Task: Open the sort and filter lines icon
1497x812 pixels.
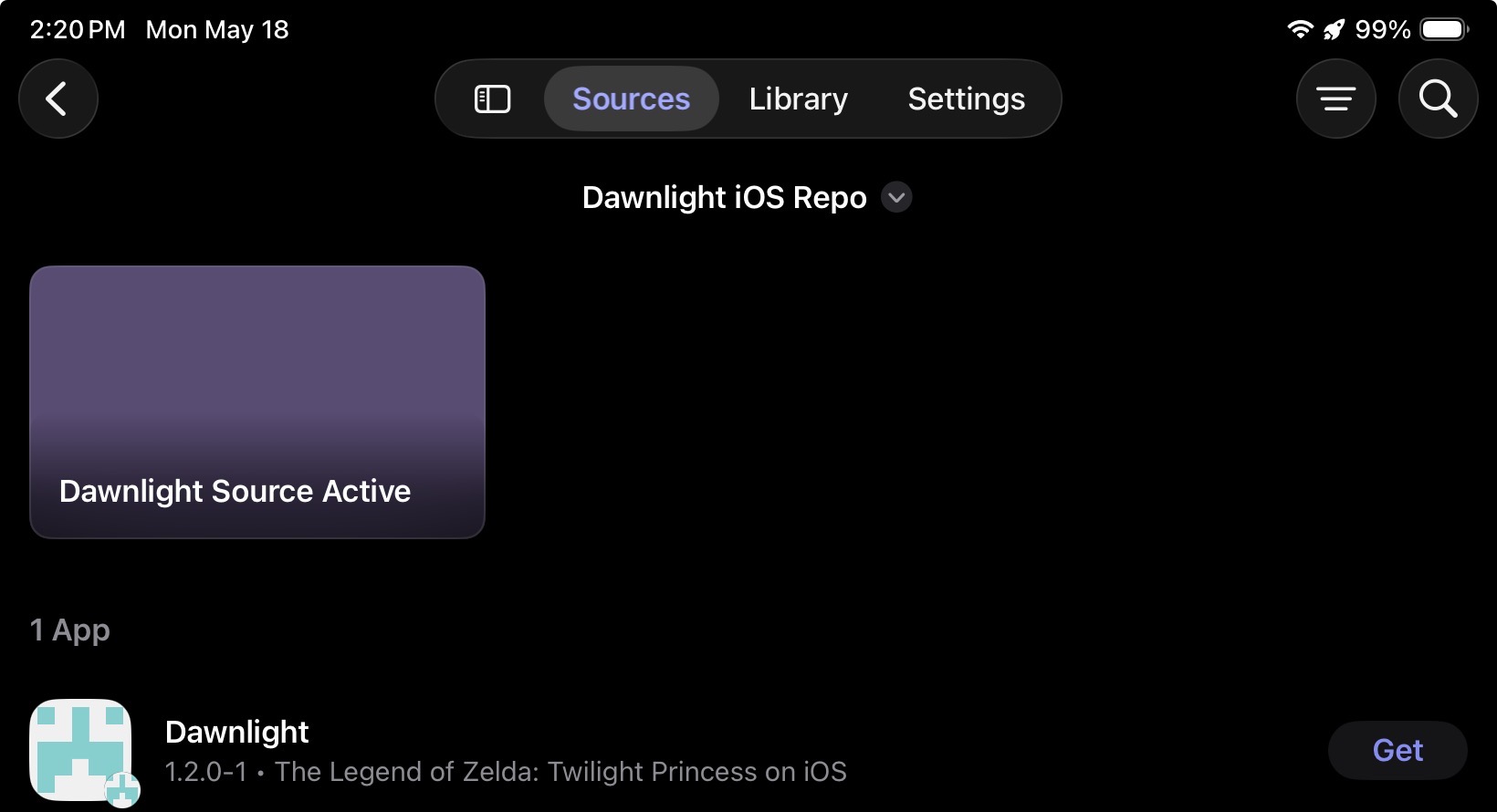Action: (1336, 99)
